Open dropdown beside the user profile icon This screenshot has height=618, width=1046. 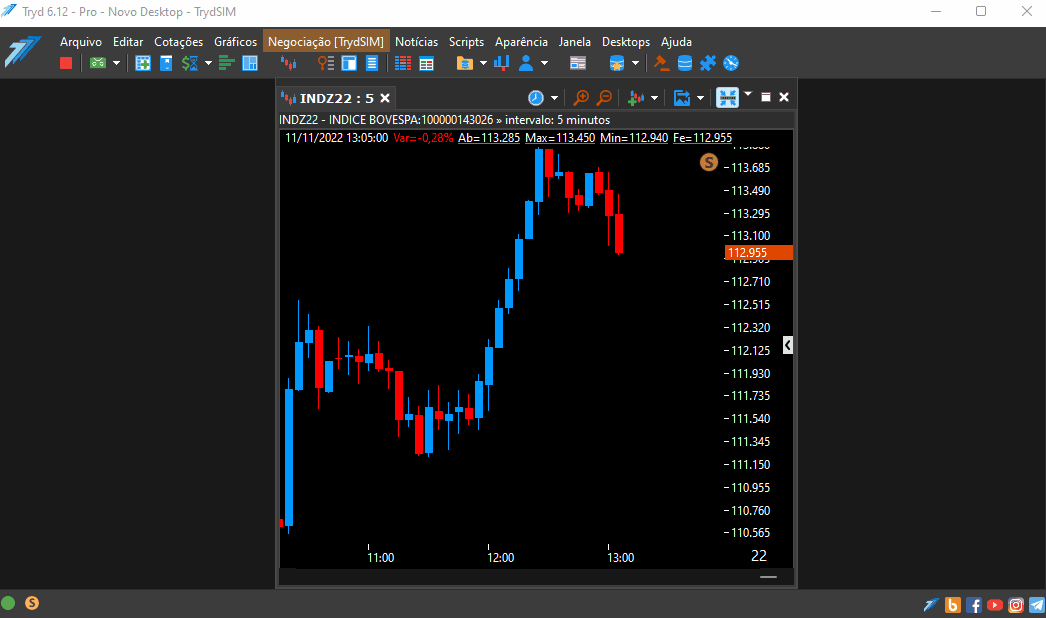point(544,63)
